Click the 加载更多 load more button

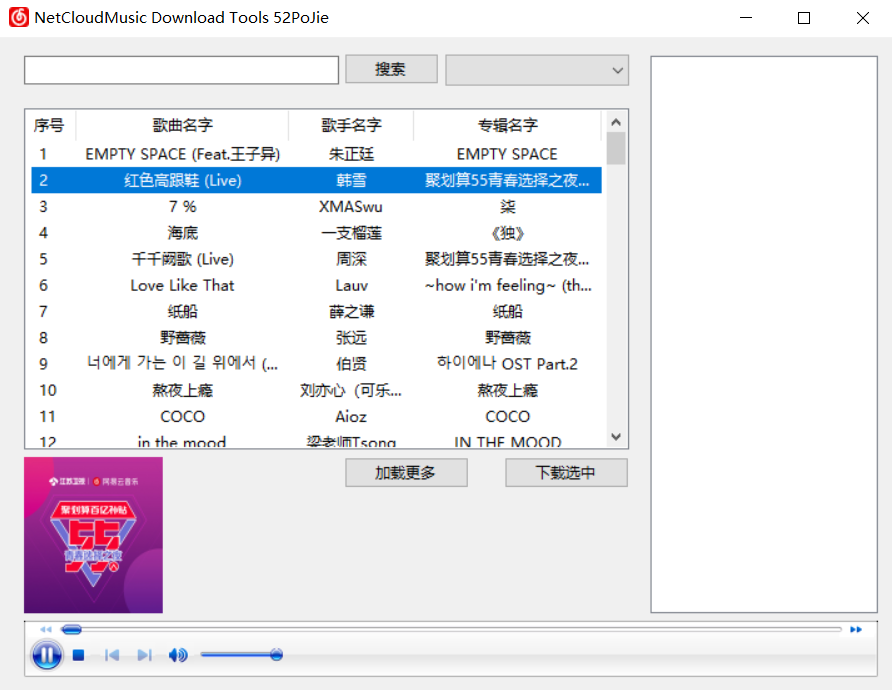[x=406, y=473]
